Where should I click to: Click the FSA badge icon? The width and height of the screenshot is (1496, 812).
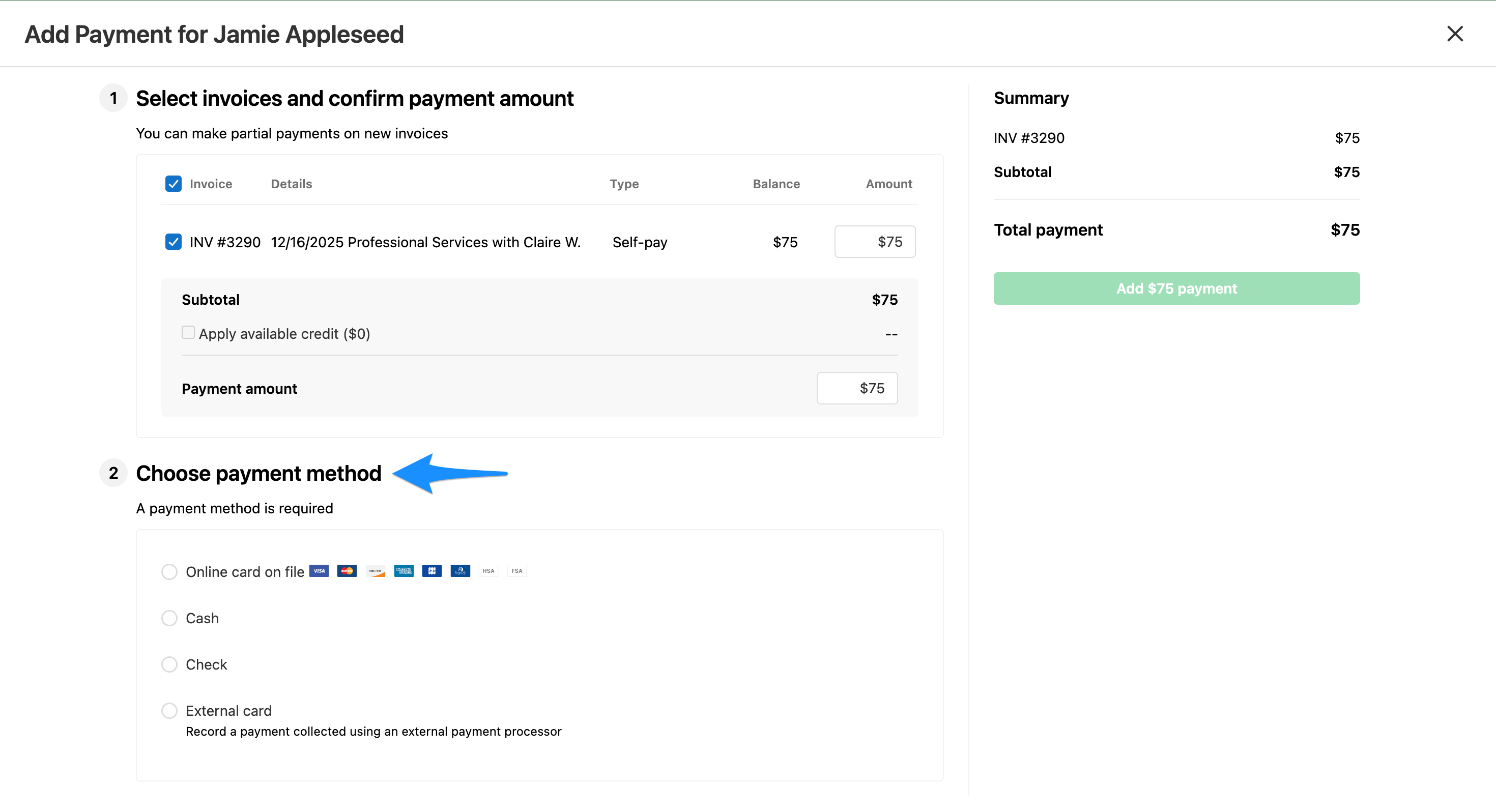point(517,570)
